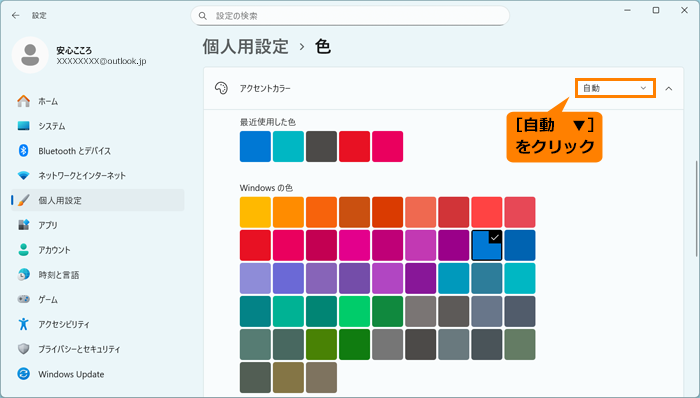Click the 安心こころ account name
This screenshot has width=700, height=398.
point(74,50)
